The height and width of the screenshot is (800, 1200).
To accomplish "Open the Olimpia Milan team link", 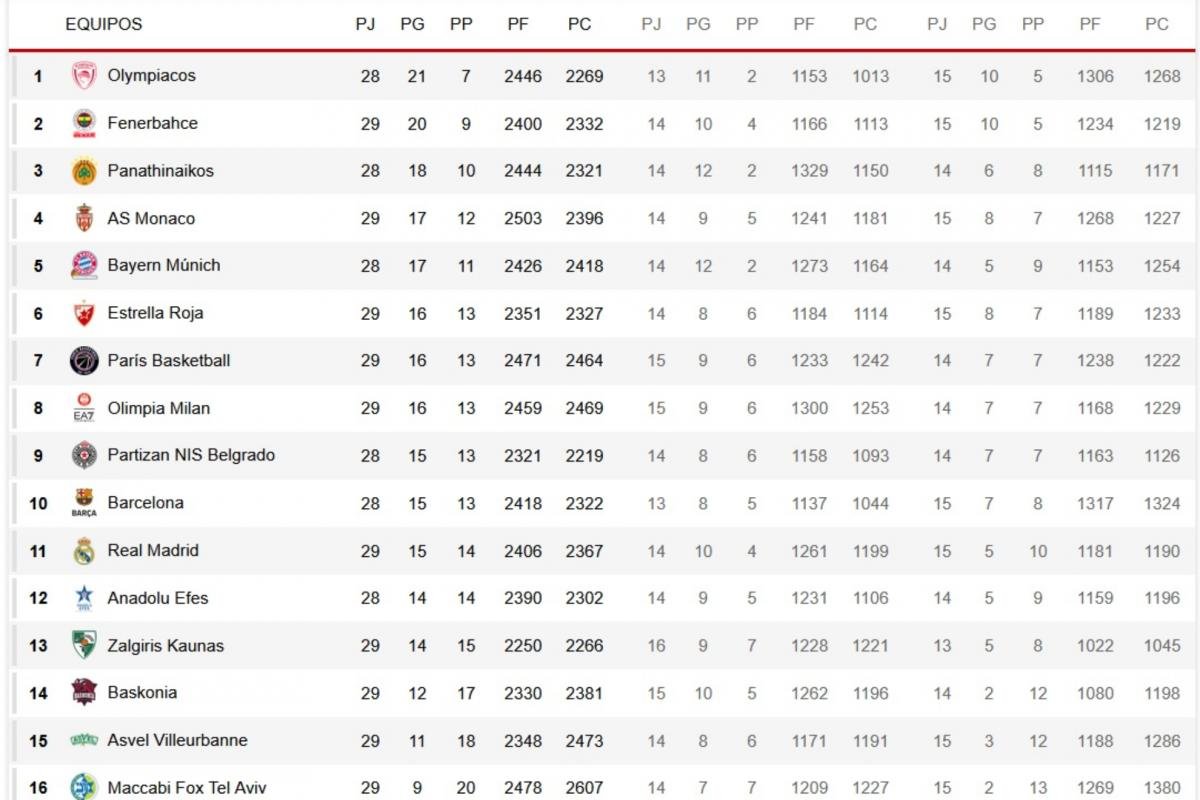I will (158, 408).
